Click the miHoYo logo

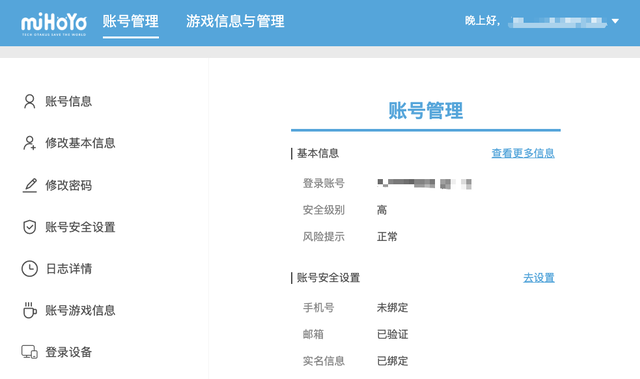54,24
